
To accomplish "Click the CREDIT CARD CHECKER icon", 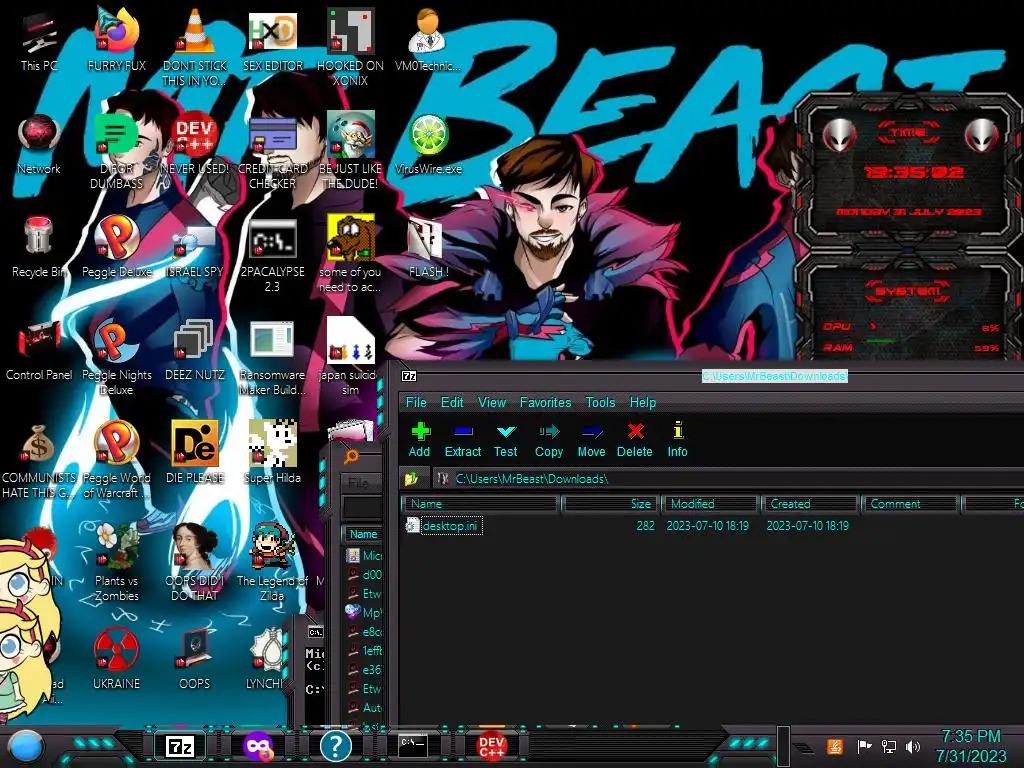I will [x=272, y=152].
